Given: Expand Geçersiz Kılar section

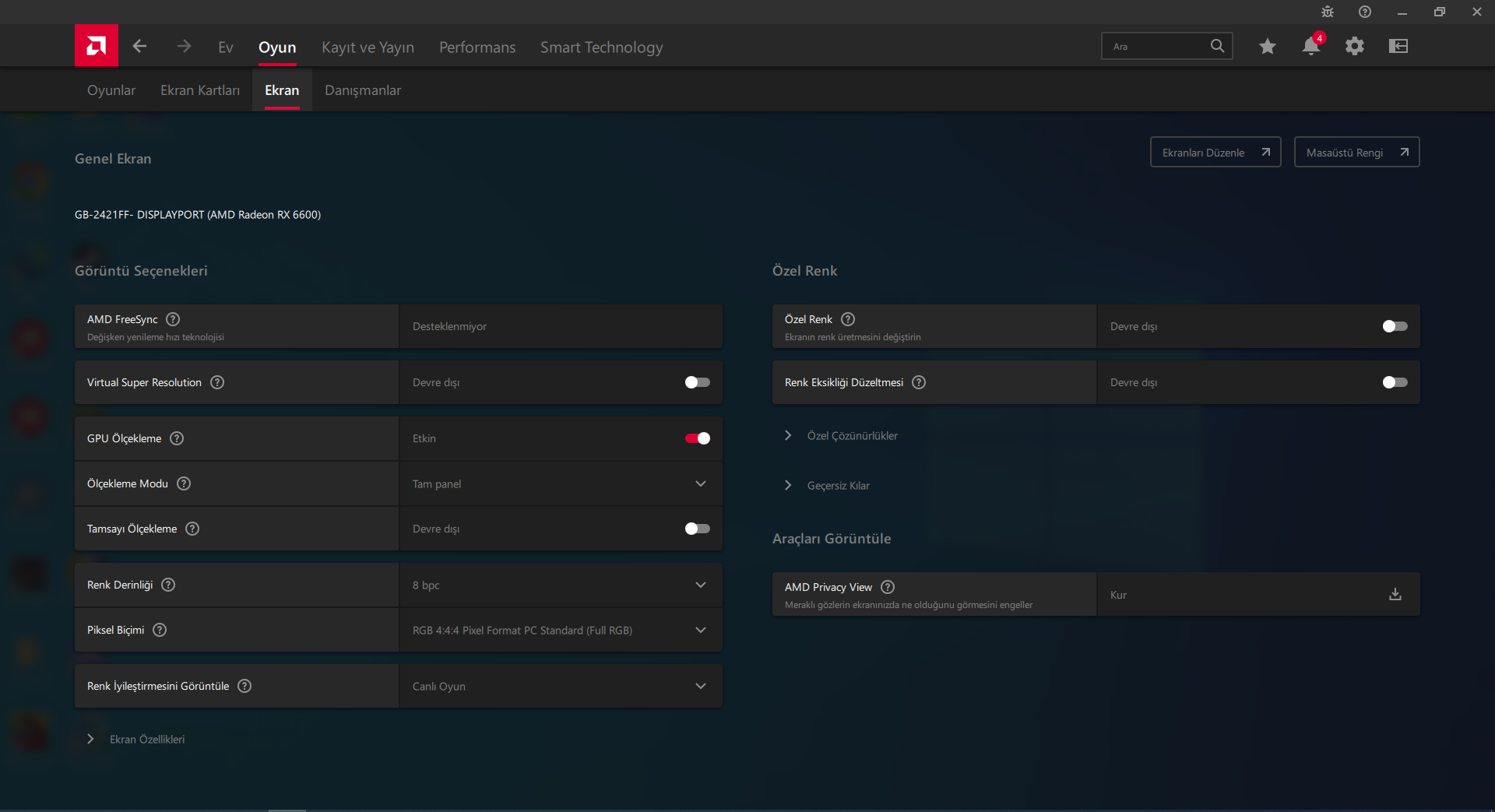Looking at the screenshot, I should pos(828,486).
